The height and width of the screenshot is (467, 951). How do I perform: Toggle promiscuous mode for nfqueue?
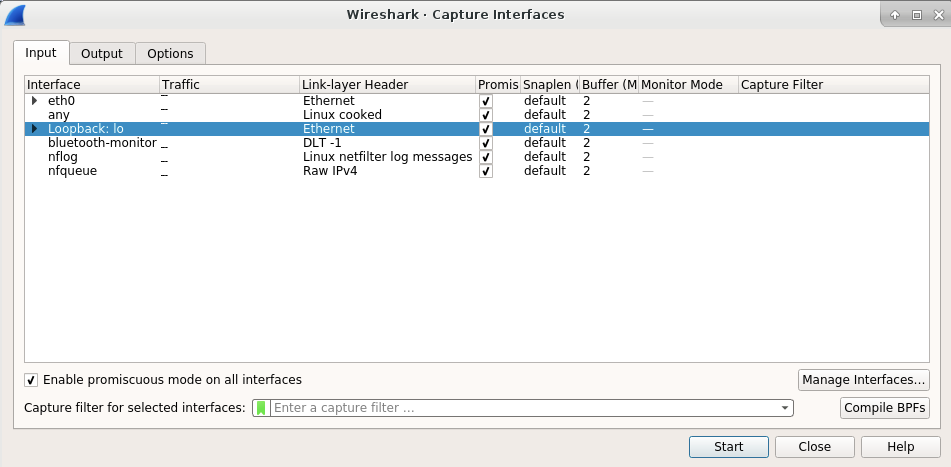pyautogui.click(x=486, y=170)
